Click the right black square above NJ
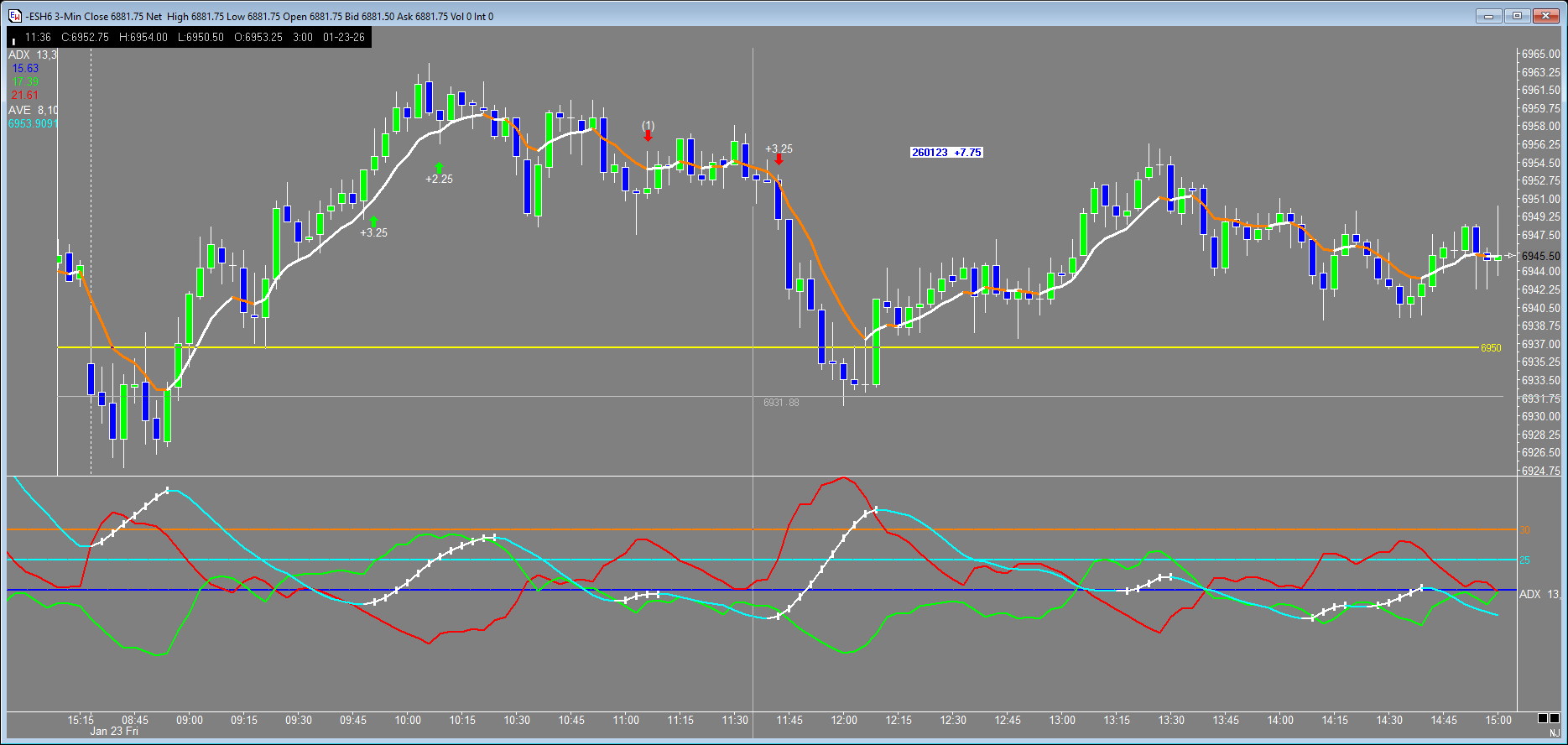Image resolution: width=1568 pixels, height=745 pixels. pos(1555,718)
